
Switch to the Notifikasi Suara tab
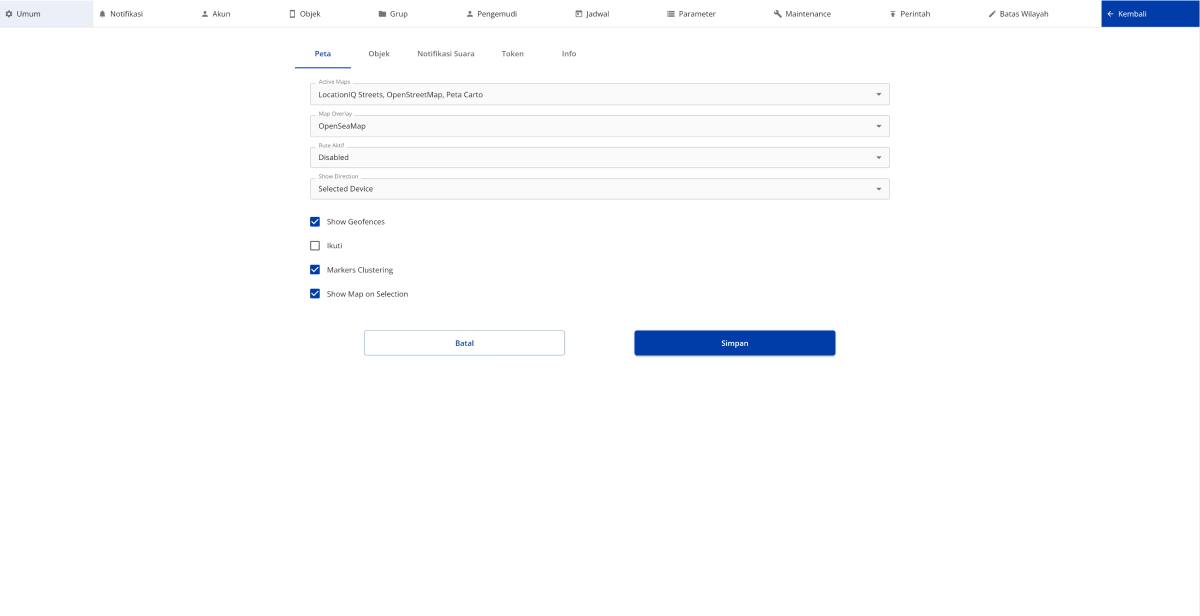(x=446, y=54)
